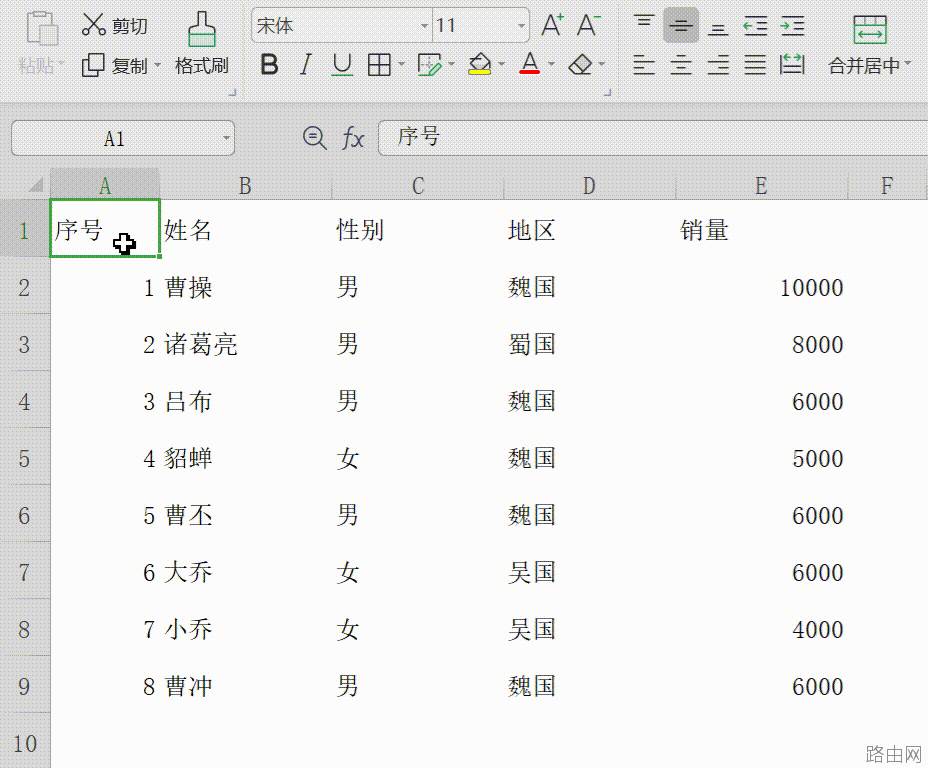
Task: Click the formula bar showing 序号
Action: point(652,138)
